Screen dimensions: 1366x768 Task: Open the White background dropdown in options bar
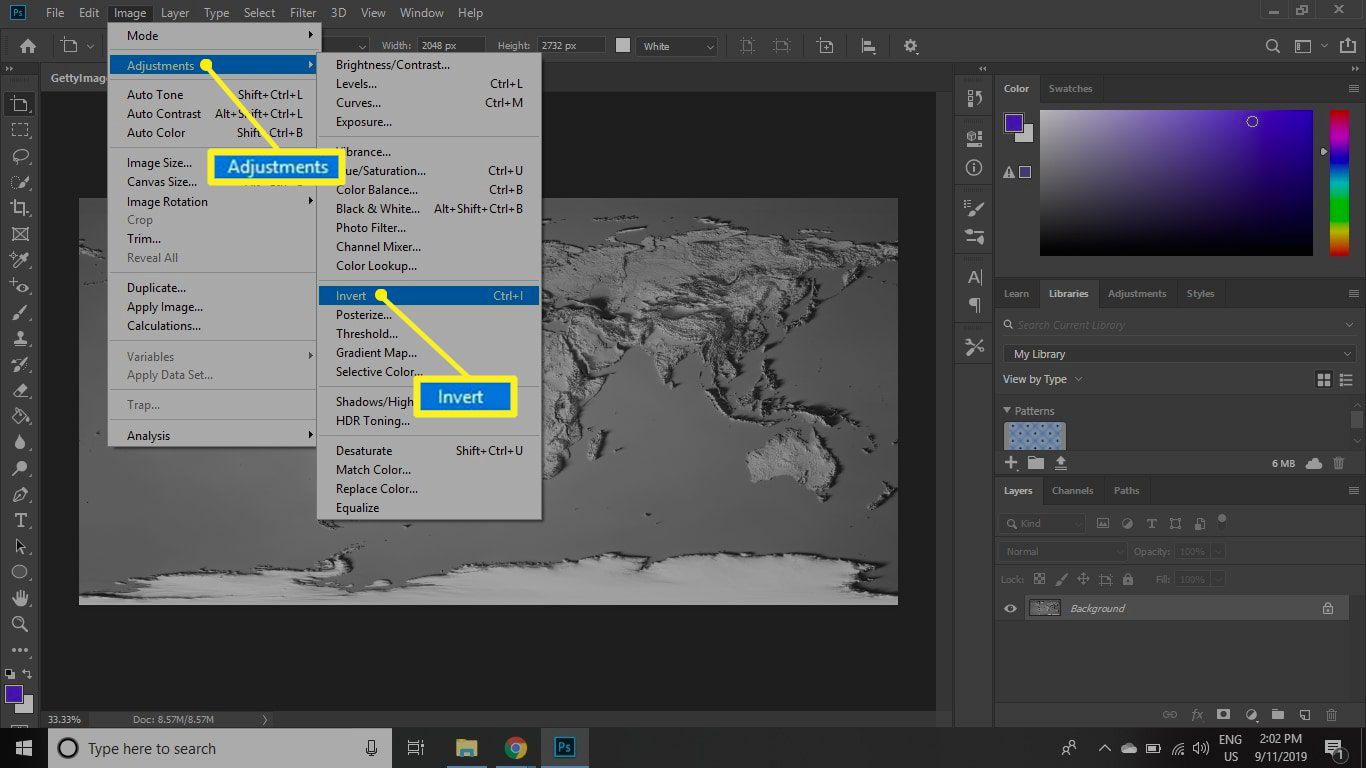tap(678, 46)
